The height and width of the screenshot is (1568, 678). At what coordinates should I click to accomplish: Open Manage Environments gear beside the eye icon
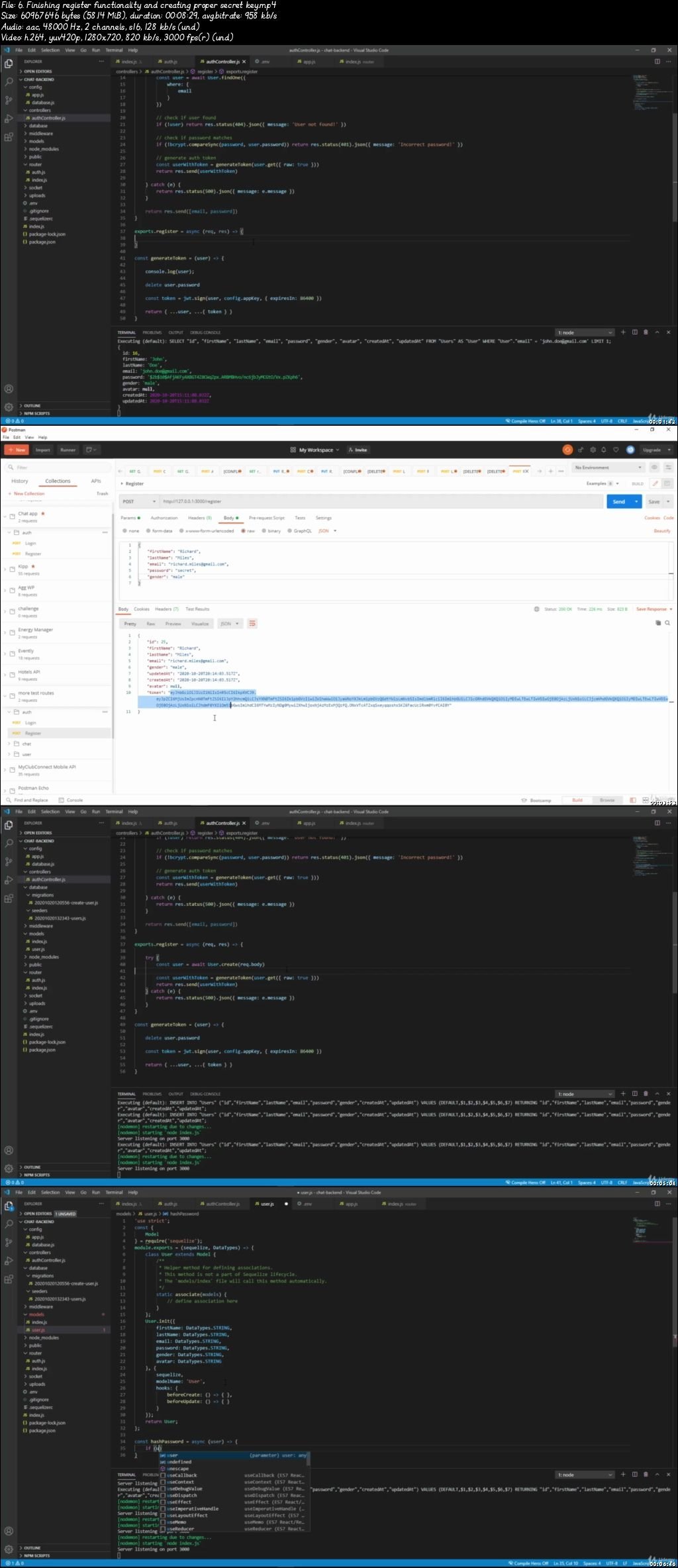[x=667, y=467]
